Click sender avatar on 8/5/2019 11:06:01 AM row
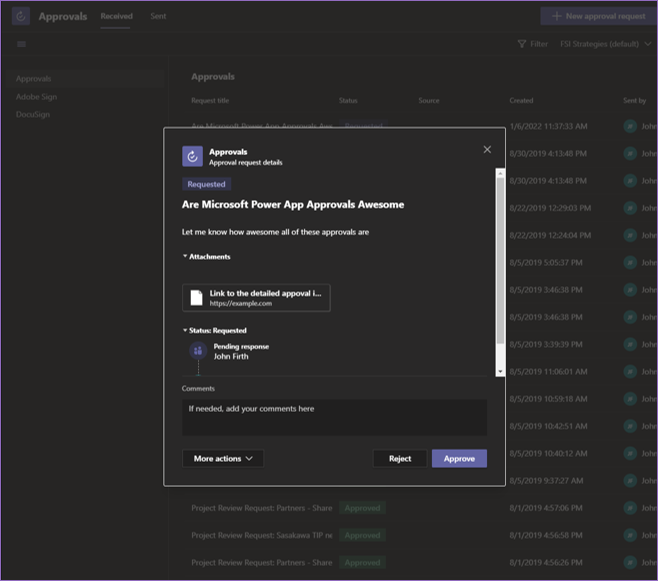Screen dimensions: 658x581 click(x=630, y=372)
